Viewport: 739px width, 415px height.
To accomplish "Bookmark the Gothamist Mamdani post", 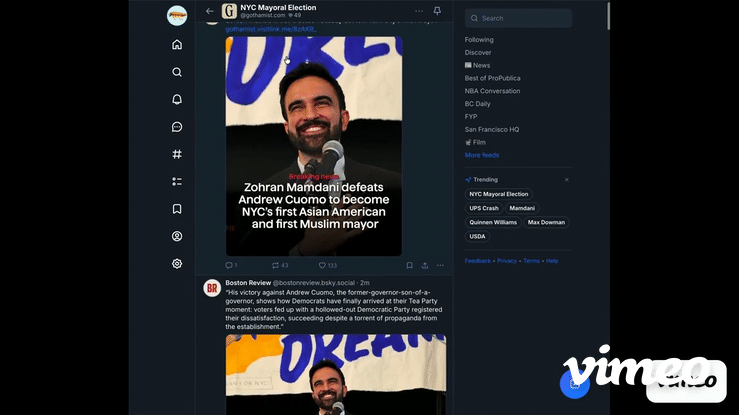I will pos(409,266).
